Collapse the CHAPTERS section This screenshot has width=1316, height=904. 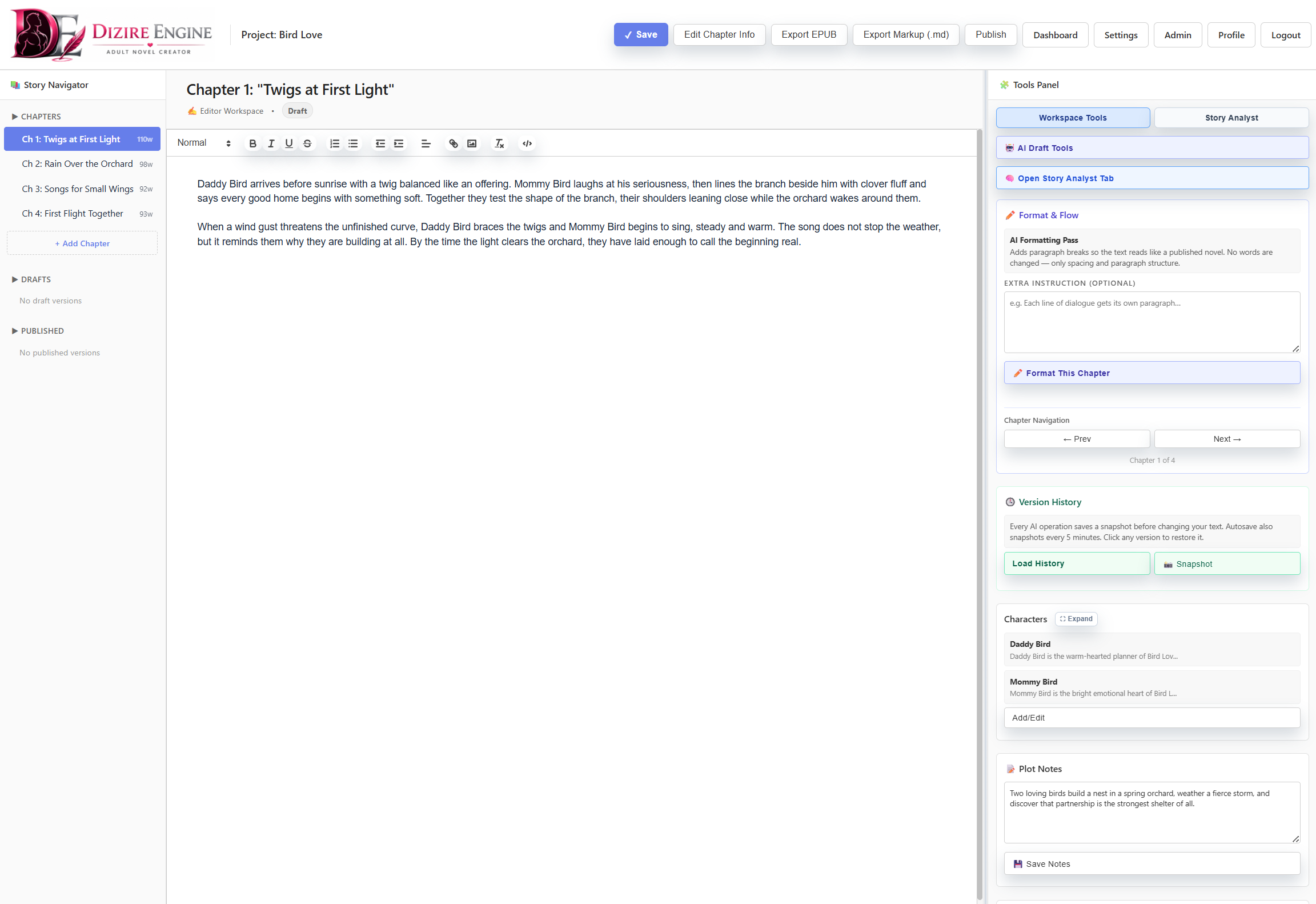pyautogui.click(x=36, y=117)
